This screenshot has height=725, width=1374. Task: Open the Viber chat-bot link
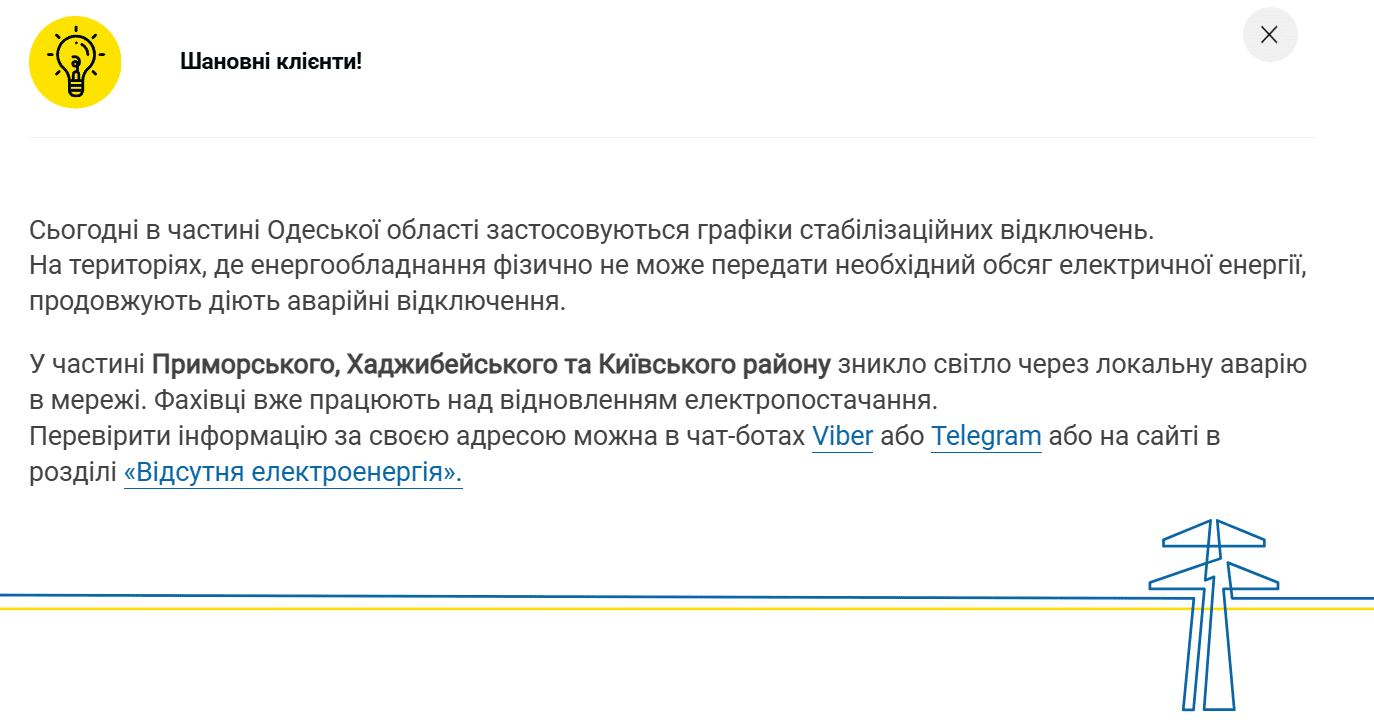pyautogui.click(x=842, y=437)
